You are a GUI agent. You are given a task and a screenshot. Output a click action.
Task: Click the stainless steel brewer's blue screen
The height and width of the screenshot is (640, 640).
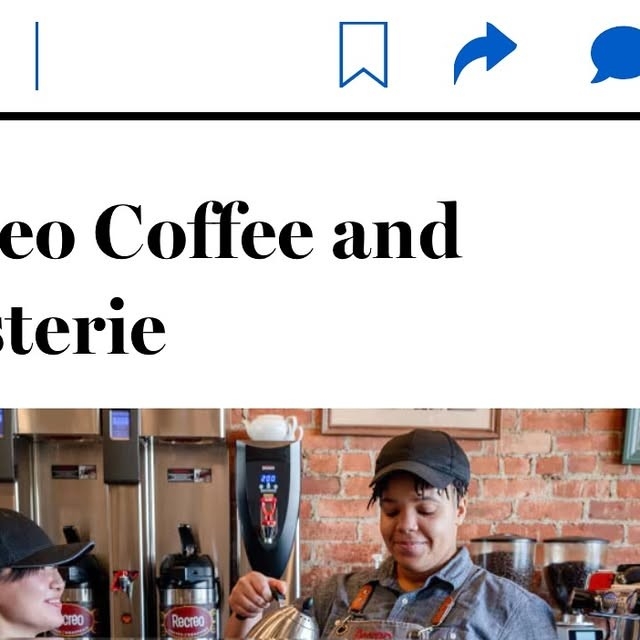(120, 424)
